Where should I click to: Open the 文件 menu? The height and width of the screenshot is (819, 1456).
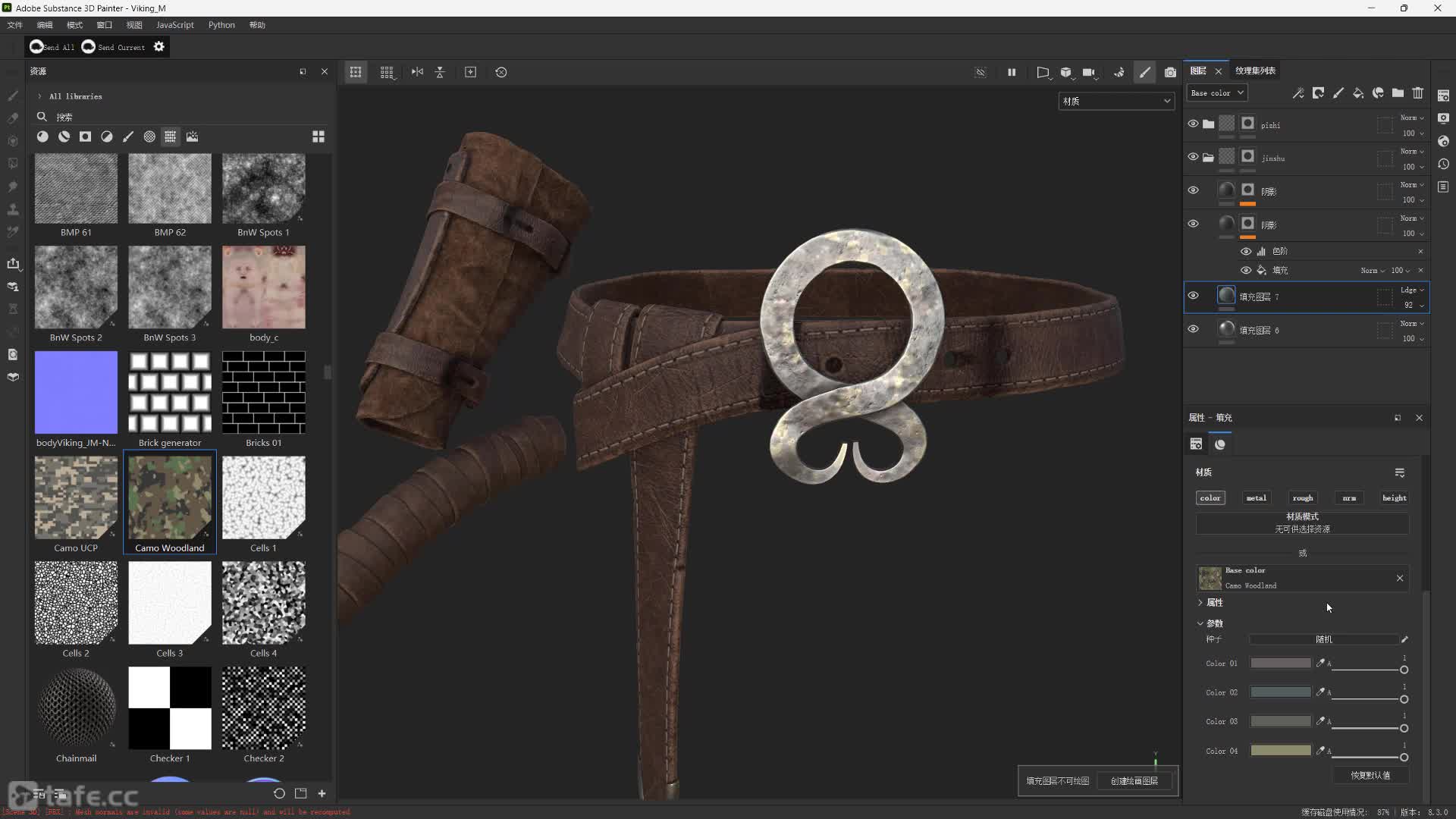click(x=15, y=25)
